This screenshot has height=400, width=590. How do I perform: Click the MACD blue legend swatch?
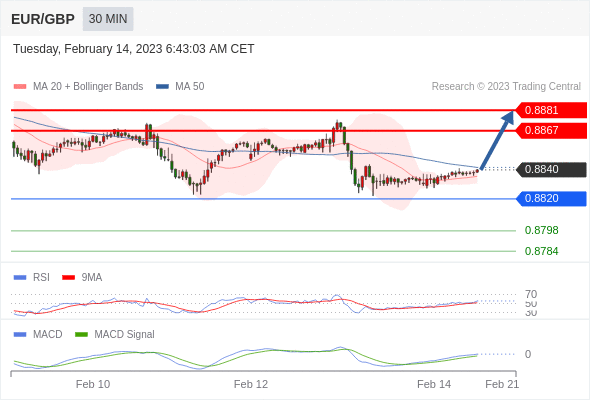[x=20, y=335]
